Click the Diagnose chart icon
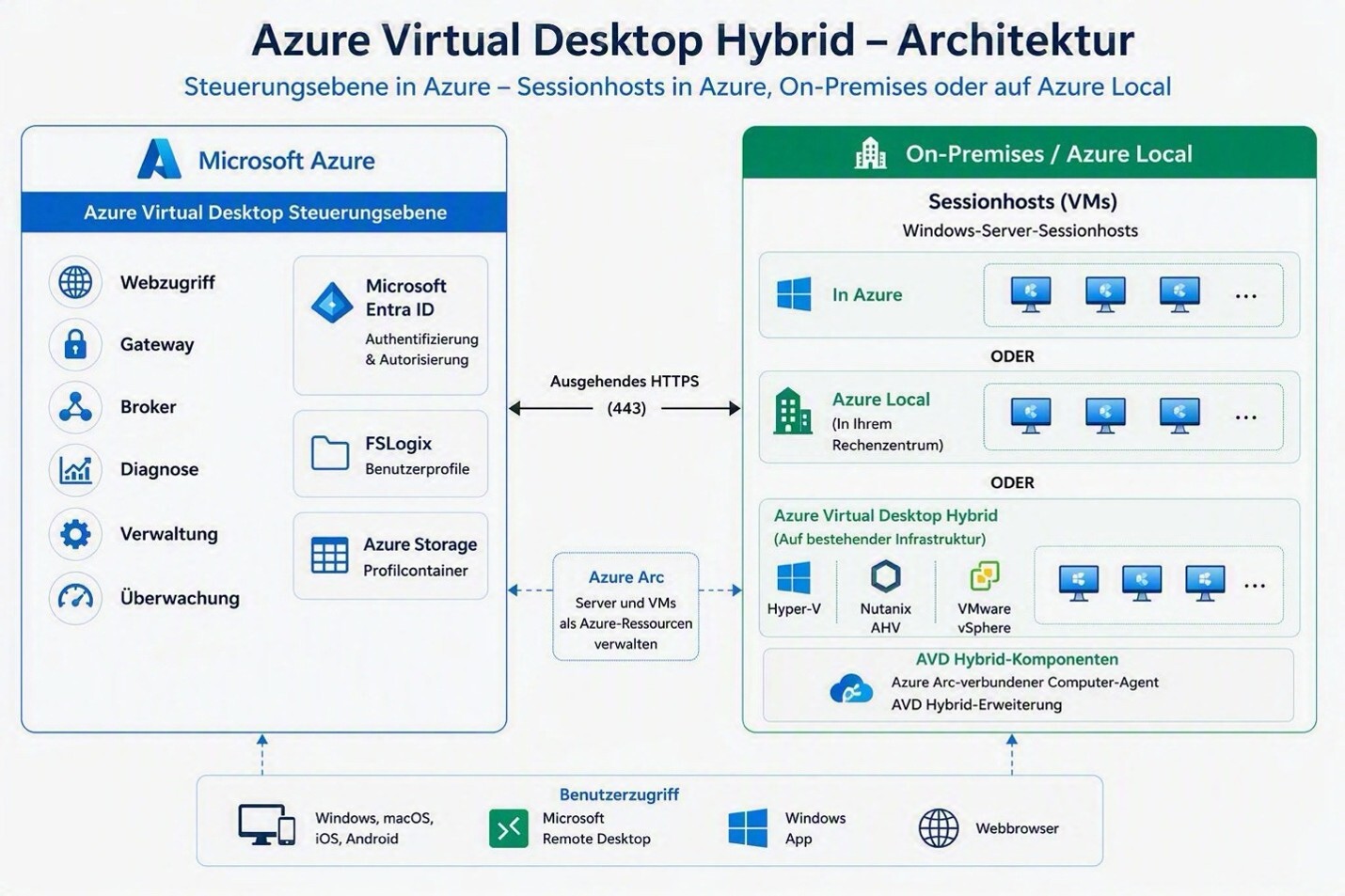 (x=75, y=469)
